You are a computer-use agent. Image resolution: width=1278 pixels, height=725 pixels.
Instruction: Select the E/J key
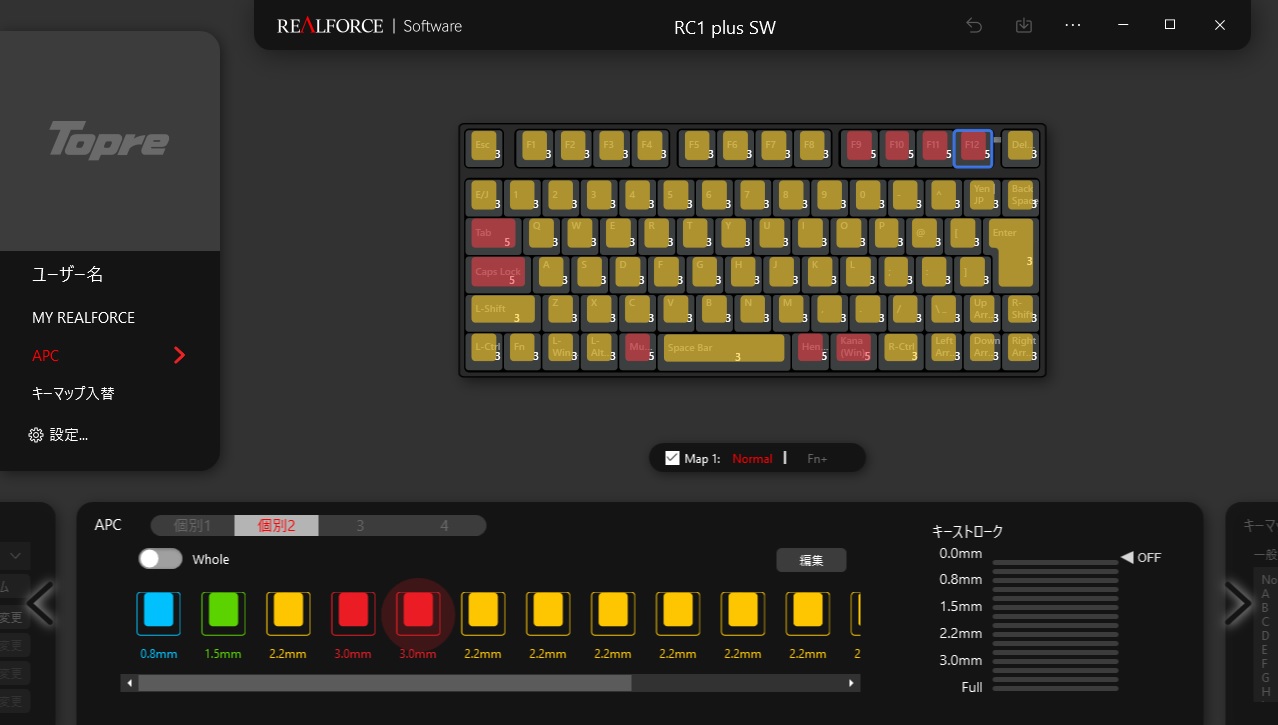tap(484, 196)
